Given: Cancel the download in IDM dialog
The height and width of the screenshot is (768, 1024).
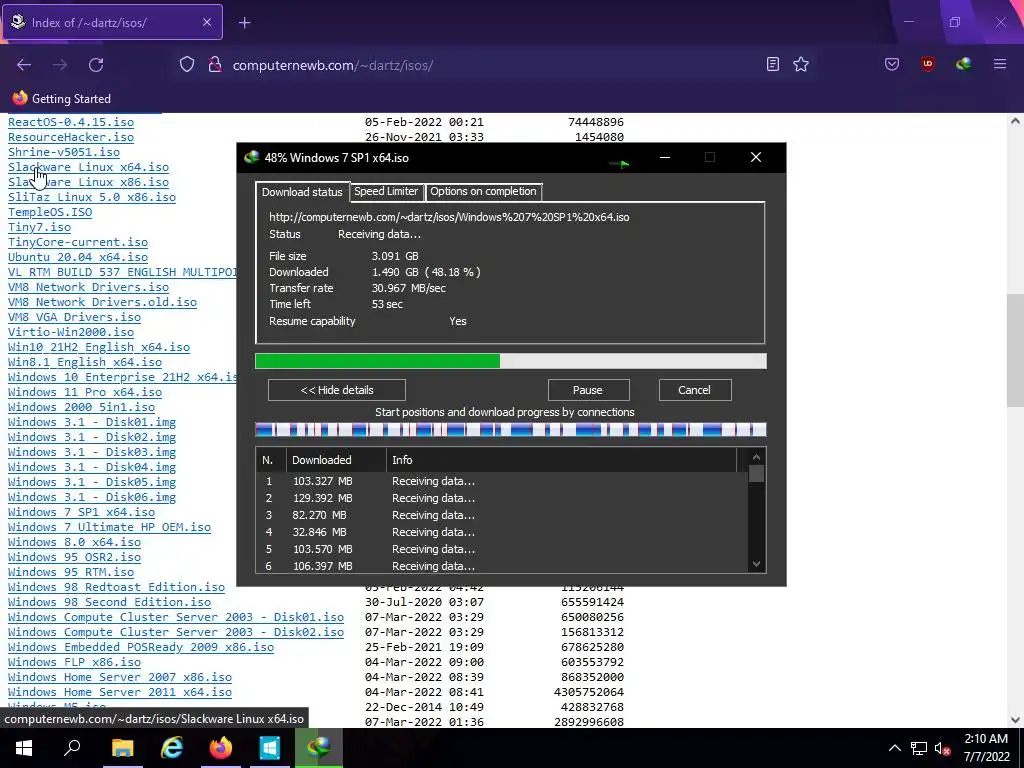Looking at the screenshot, I should (694, 390).
